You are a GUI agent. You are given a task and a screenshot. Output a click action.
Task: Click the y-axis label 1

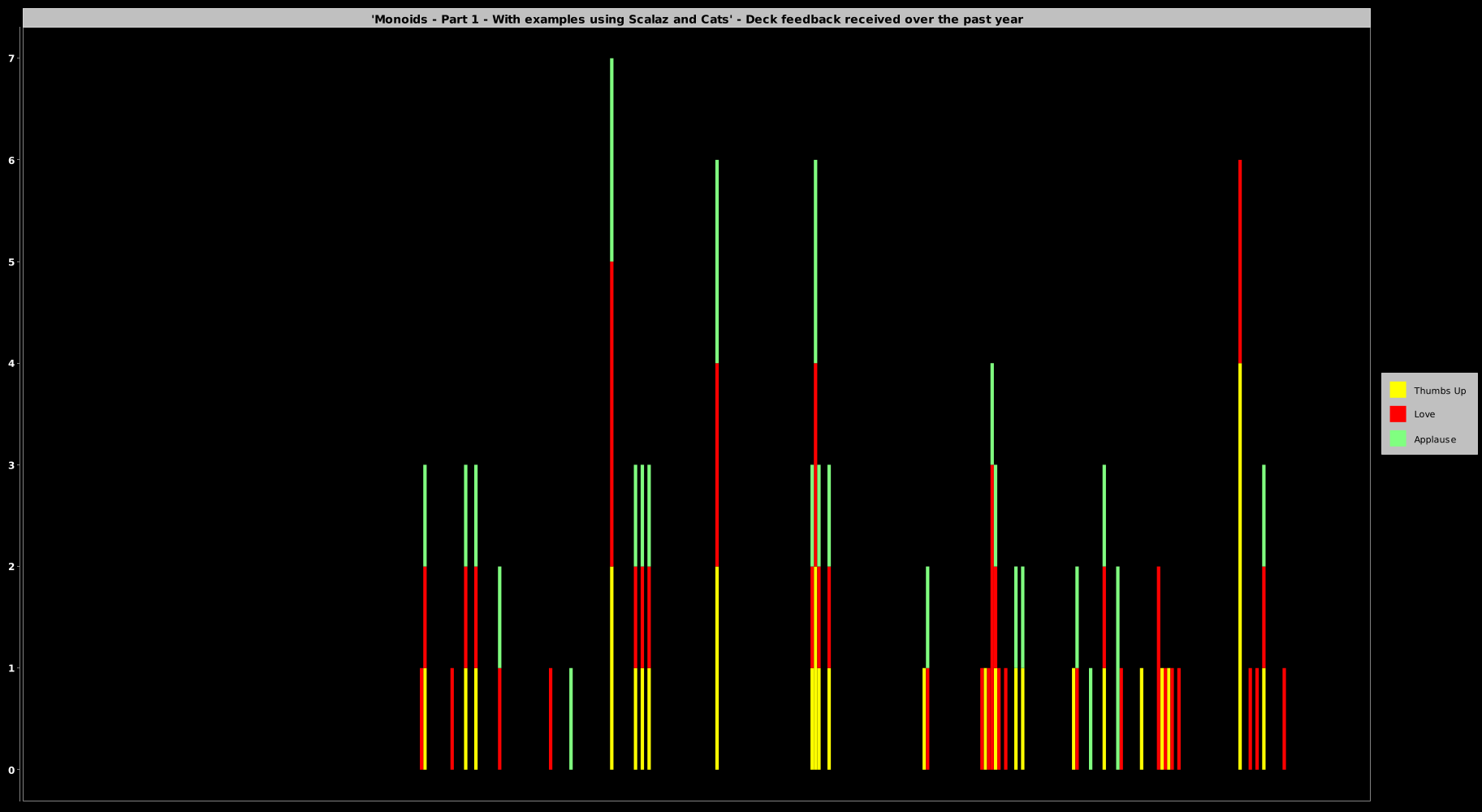(11, 667)
